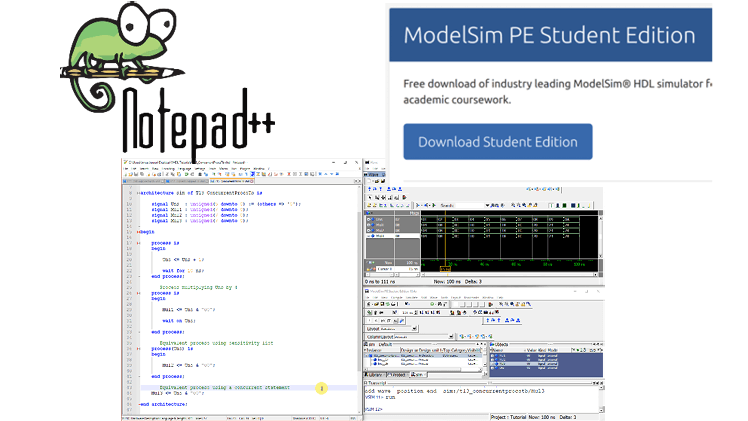Close the active Notepad++ document tab
The image size is (748, 421).
tap(251, 181)
